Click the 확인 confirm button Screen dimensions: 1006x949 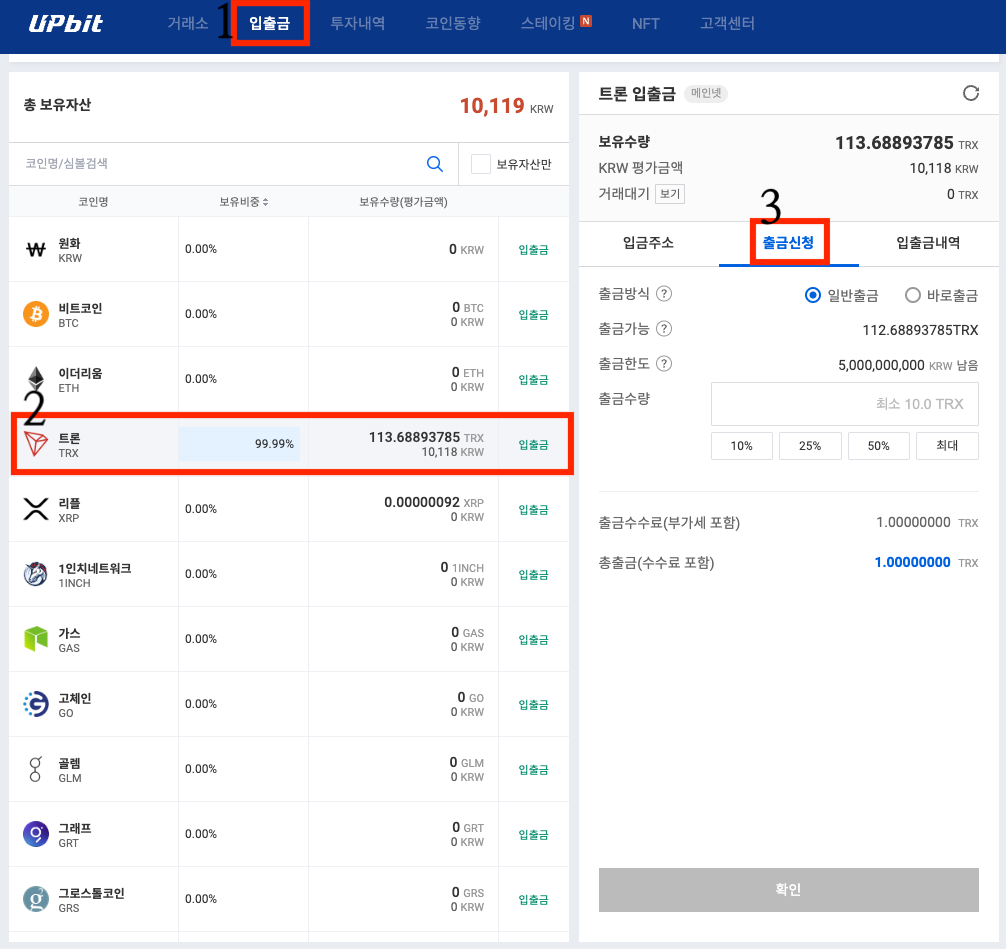789,889
